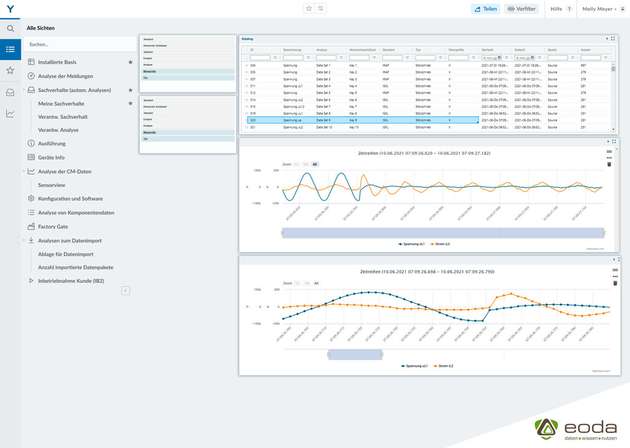
Task: Click the Verfilter button in the top bar
Action: point(521,9)
